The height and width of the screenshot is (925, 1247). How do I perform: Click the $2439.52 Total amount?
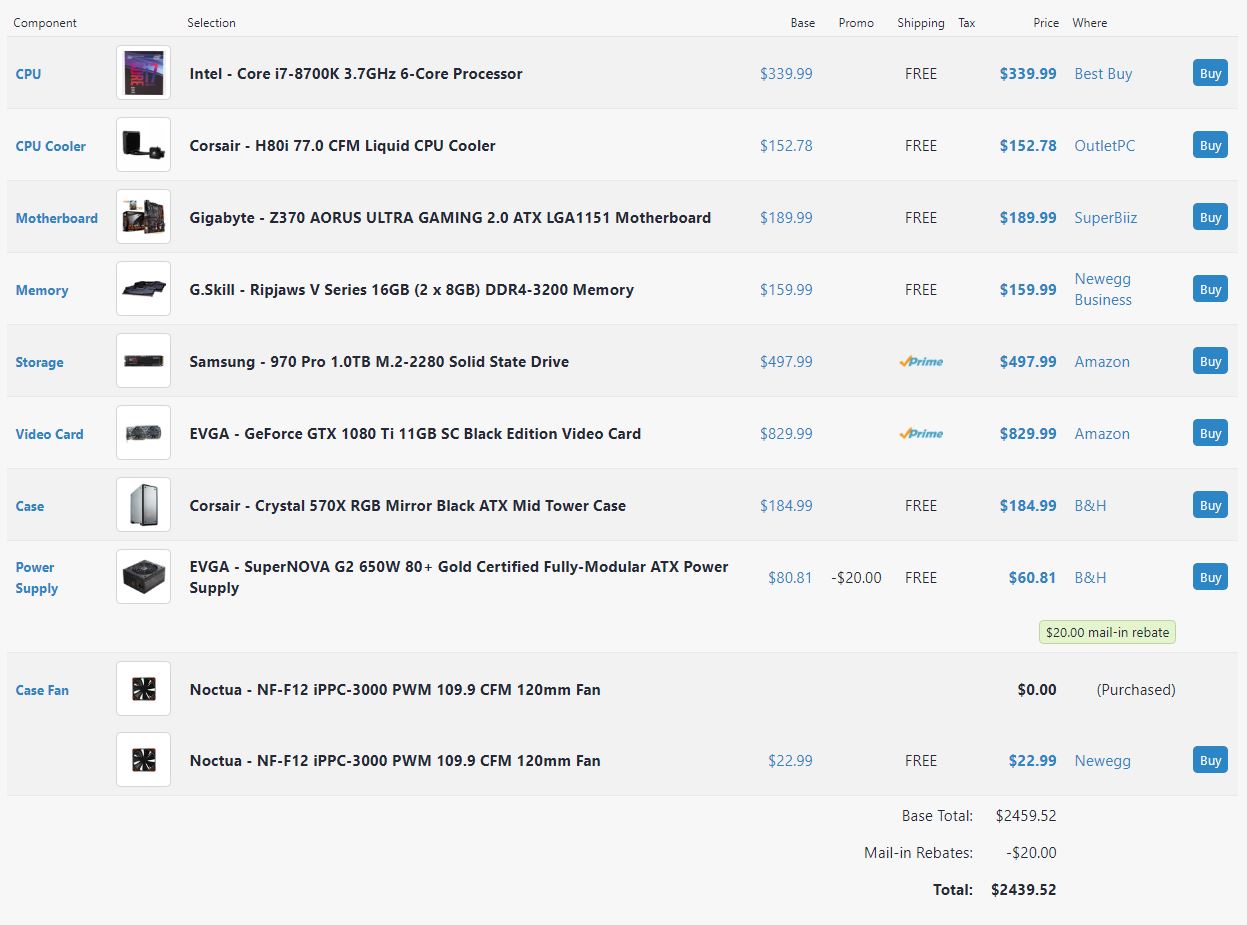pyautogui.click(x=1023, y=889)
